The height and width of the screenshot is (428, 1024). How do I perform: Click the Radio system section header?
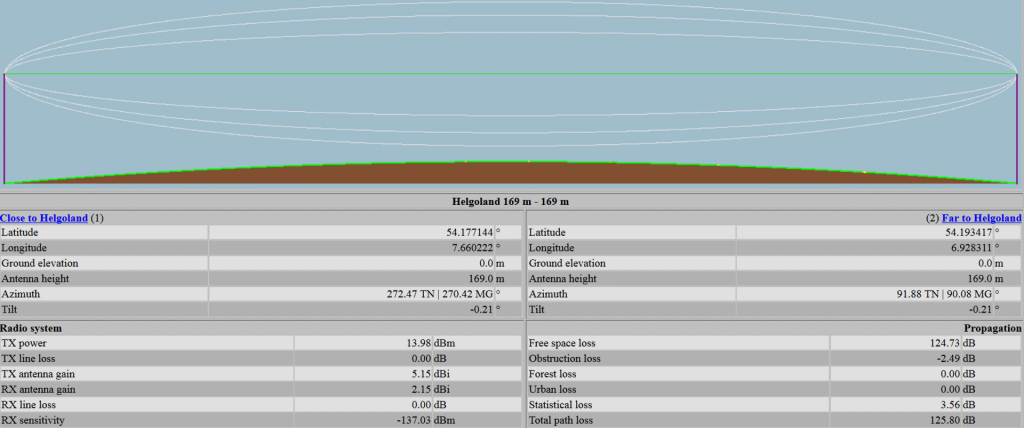31,328
